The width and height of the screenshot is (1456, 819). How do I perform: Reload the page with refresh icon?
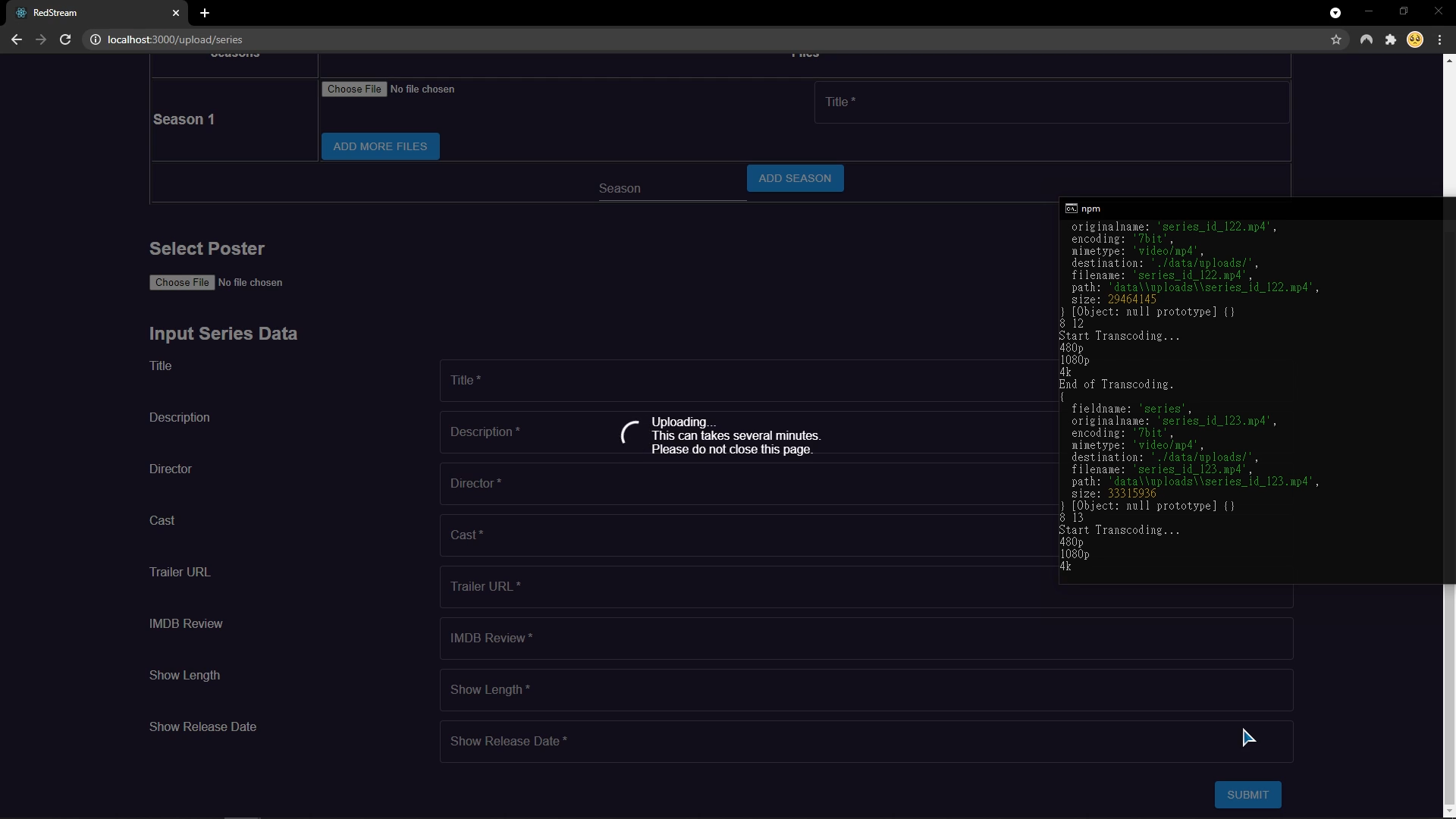tap(65, 39)
